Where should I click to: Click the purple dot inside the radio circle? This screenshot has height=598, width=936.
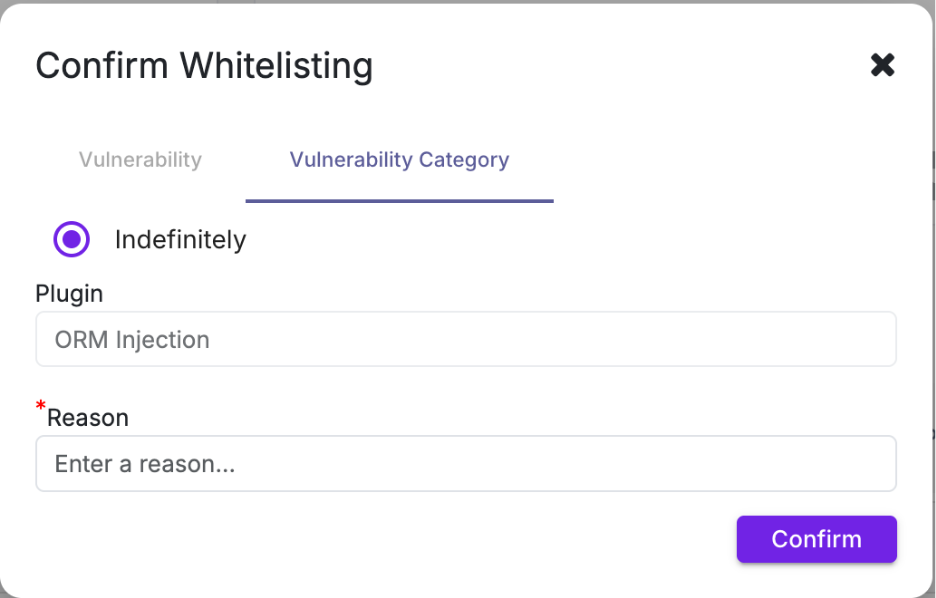72,240
